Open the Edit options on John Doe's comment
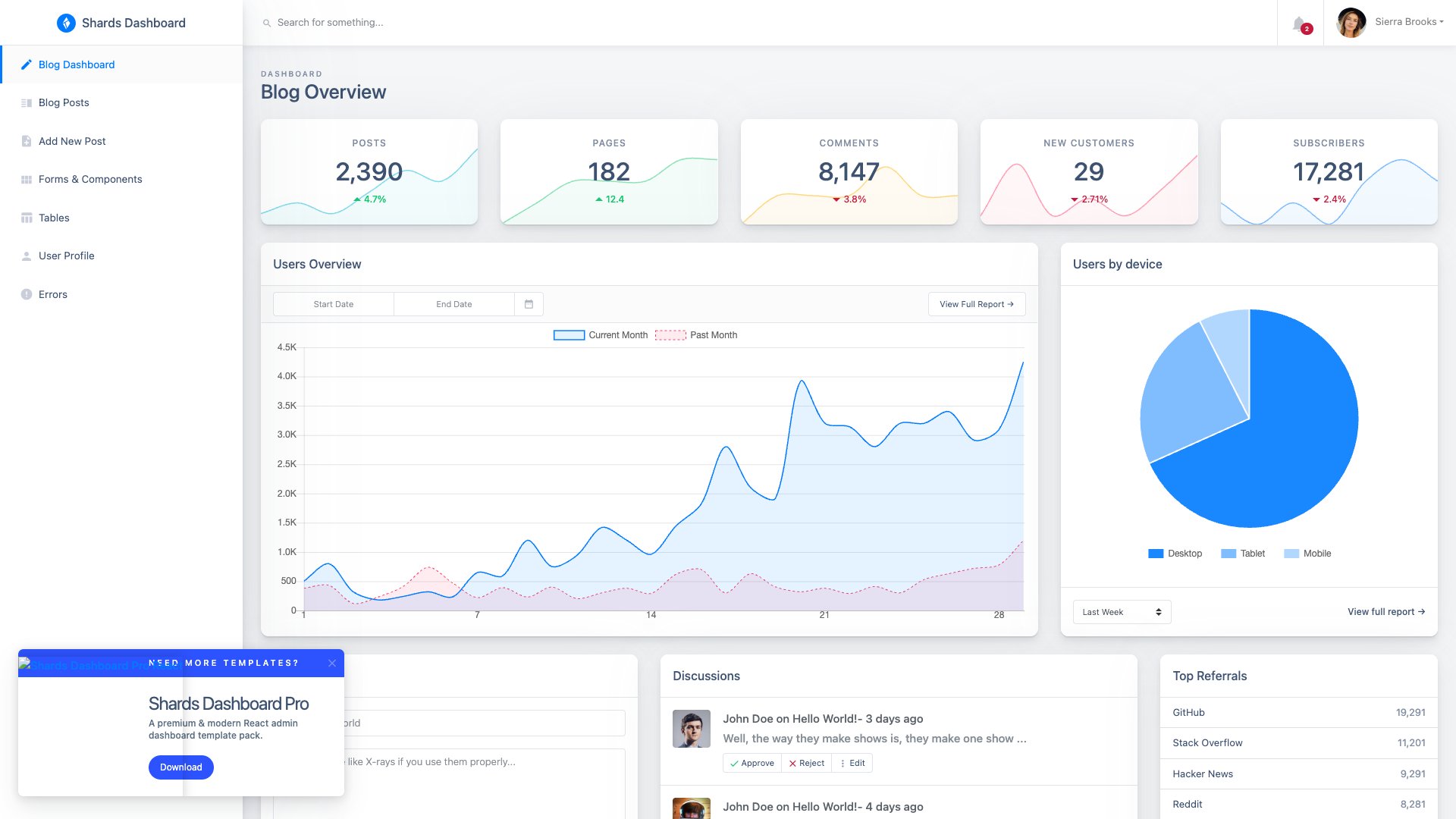 pos(852,763)
